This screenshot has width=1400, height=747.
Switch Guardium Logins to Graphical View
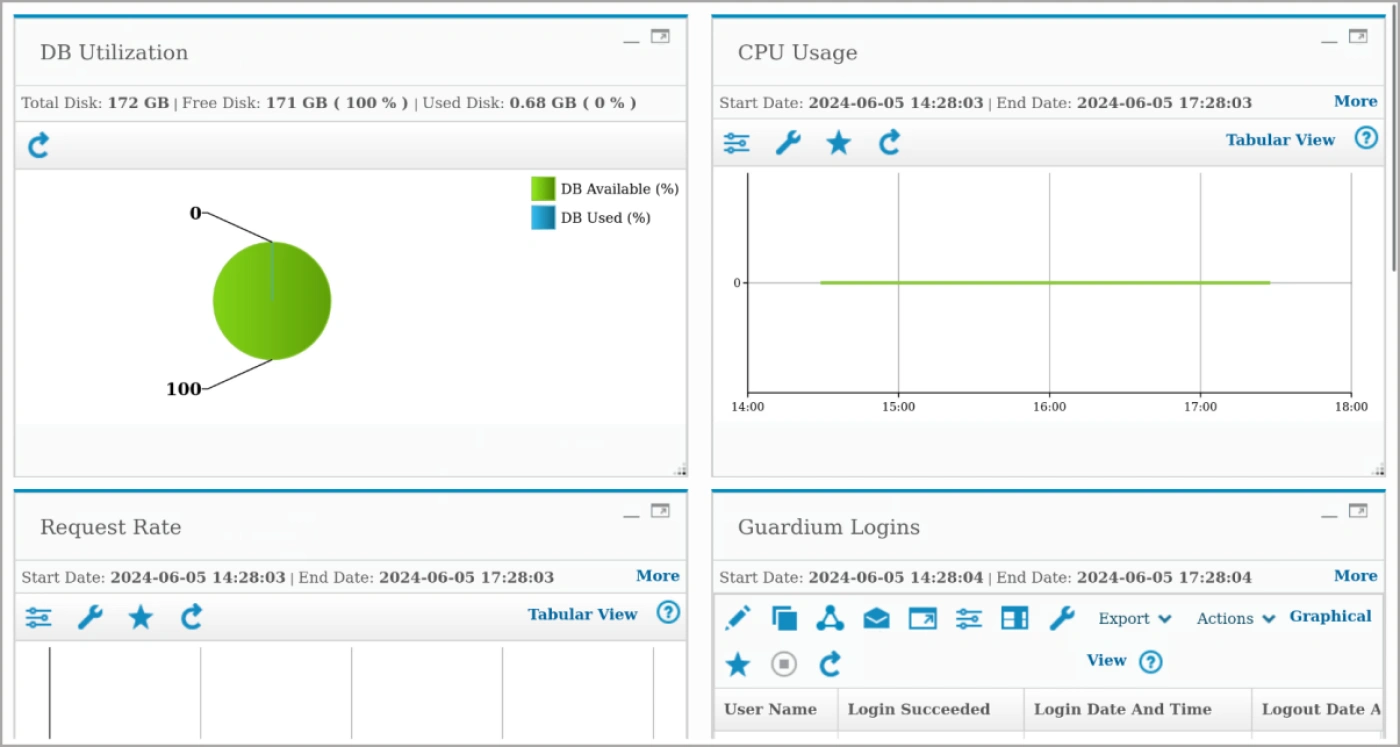1330,616
